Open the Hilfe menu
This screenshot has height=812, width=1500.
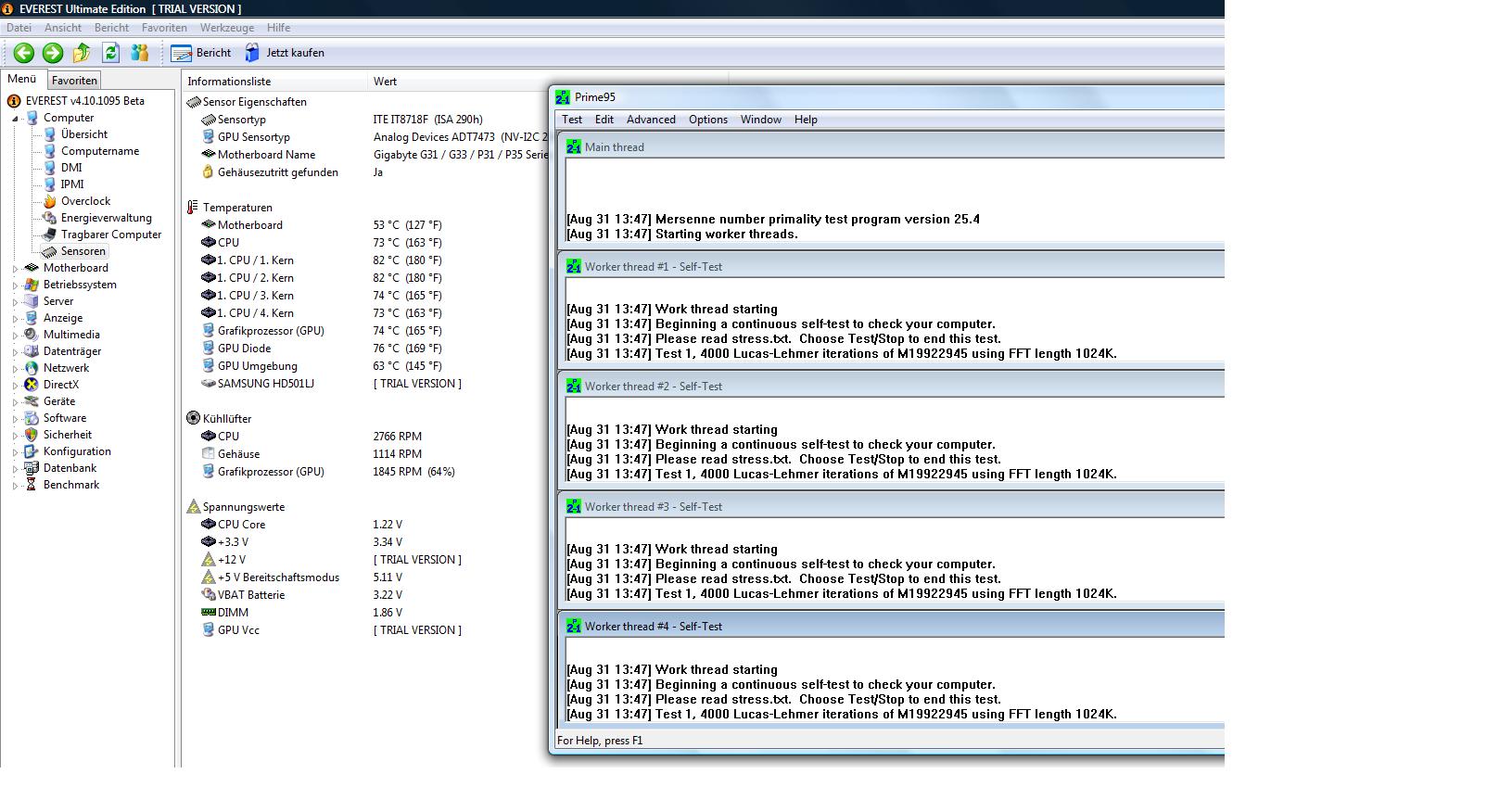278,28
